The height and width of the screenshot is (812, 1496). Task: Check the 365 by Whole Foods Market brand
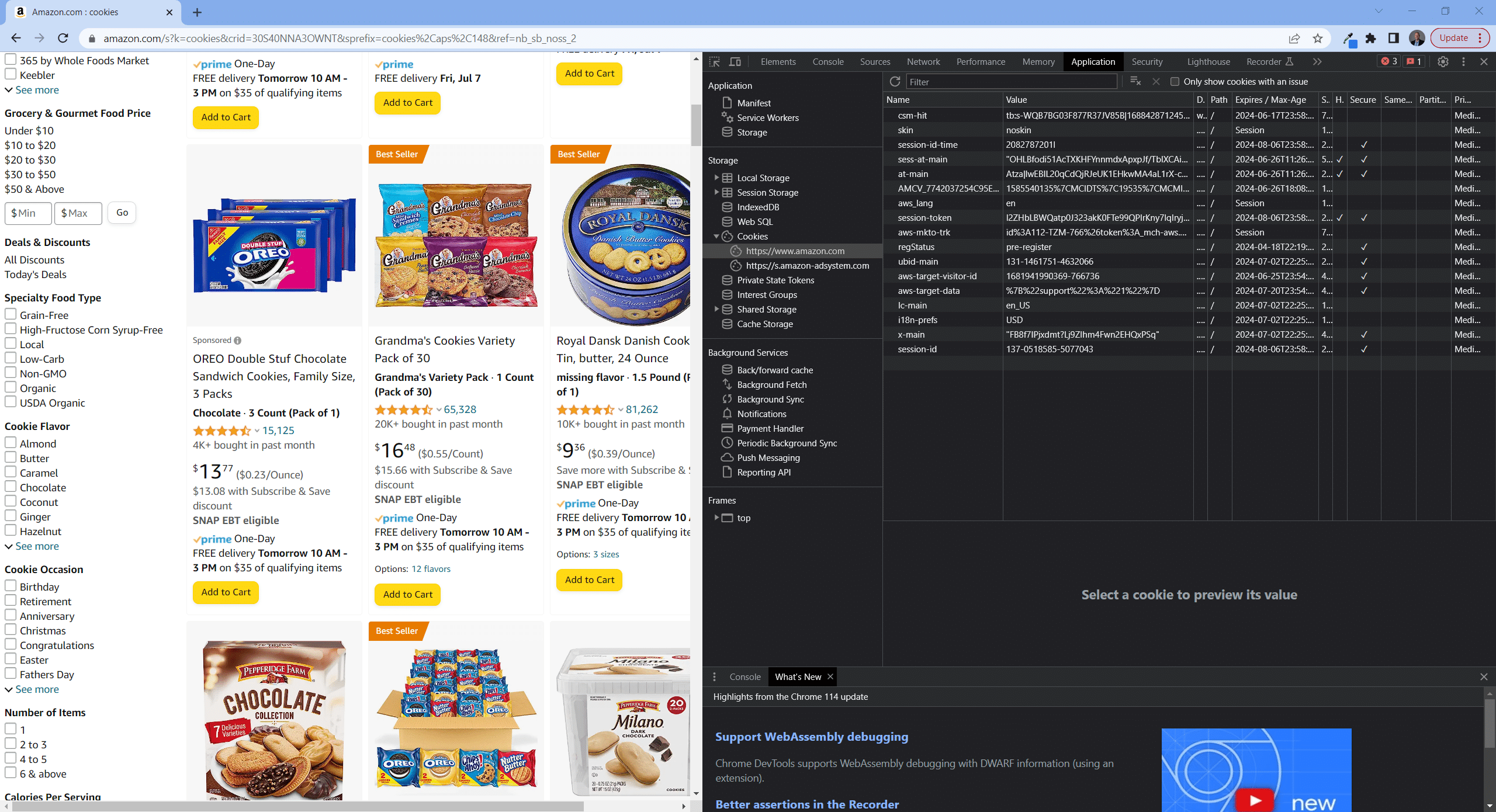11,60
